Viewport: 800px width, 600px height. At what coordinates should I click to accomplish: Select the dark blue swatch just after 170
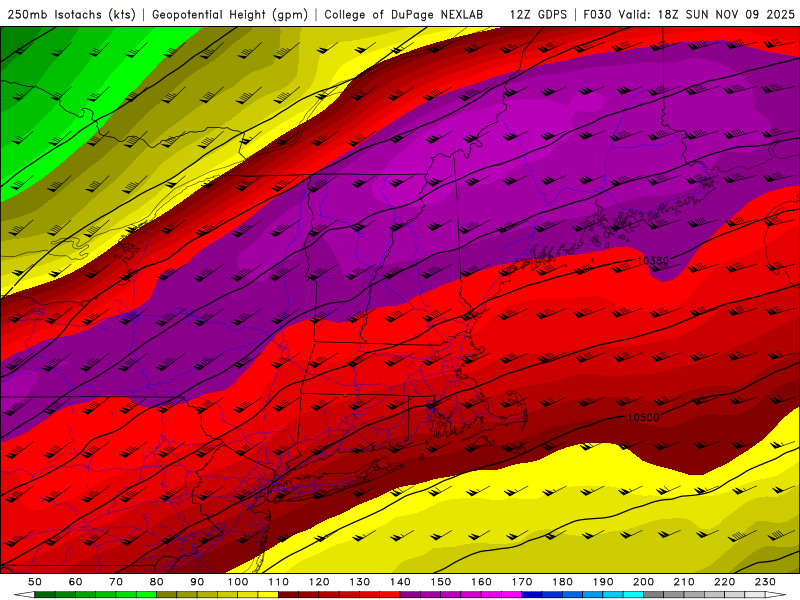[x=532, y=595]
